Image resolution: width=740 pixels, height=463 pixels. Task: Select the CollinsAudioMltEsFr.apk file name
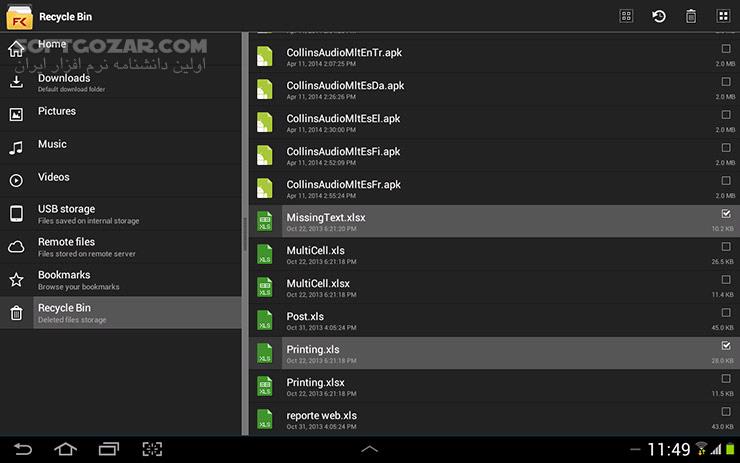pos(344,185)
